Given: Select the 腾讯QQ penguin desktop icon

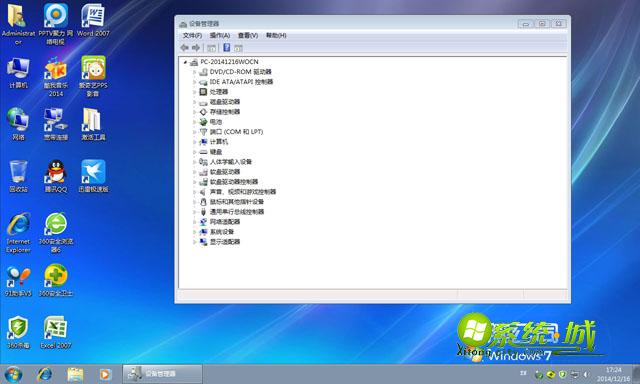Looking at the screenshot, I should tap(56, 176).
